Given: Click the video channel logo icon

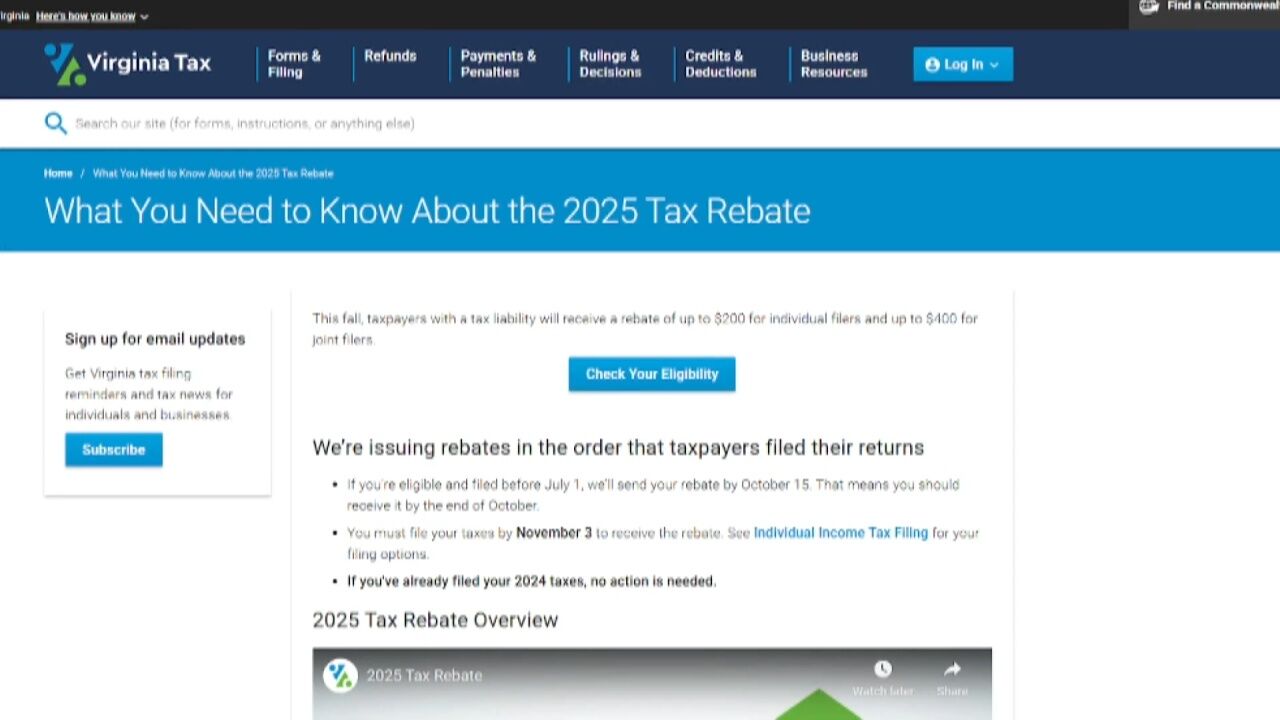Looking at the screenshot, I should coord(340,675).
